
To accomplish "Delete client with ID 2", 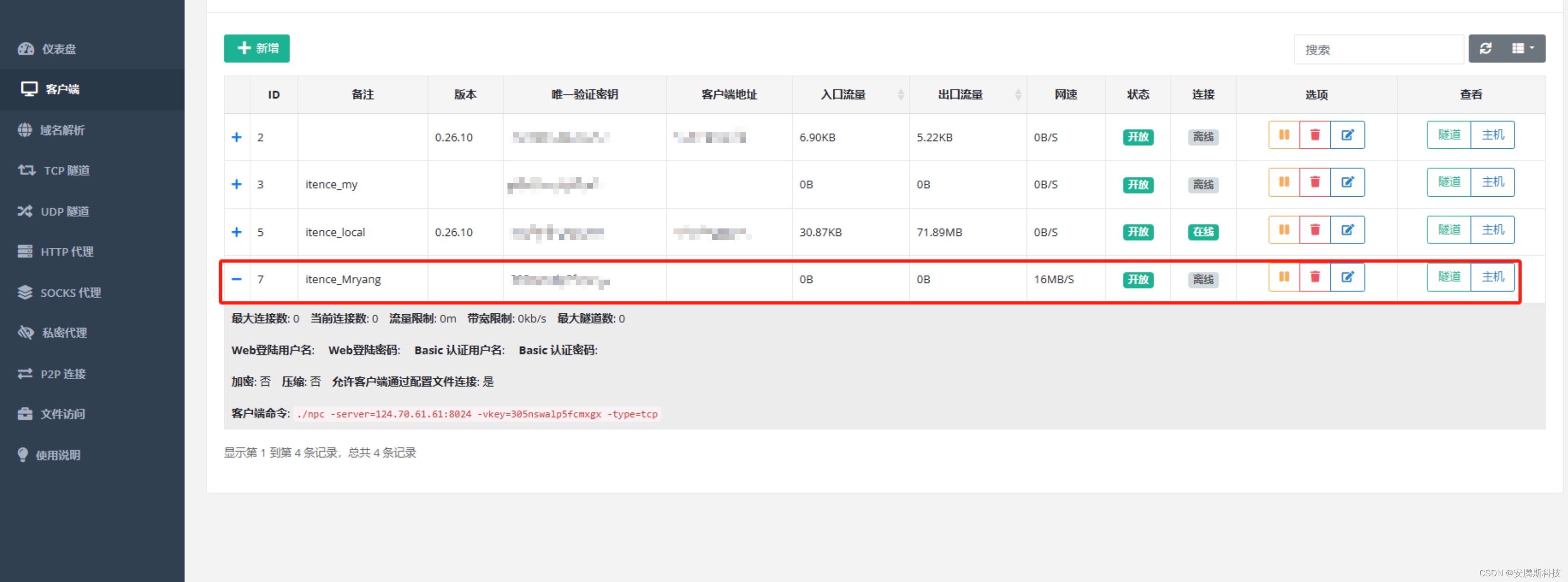I will point(1314,135).
